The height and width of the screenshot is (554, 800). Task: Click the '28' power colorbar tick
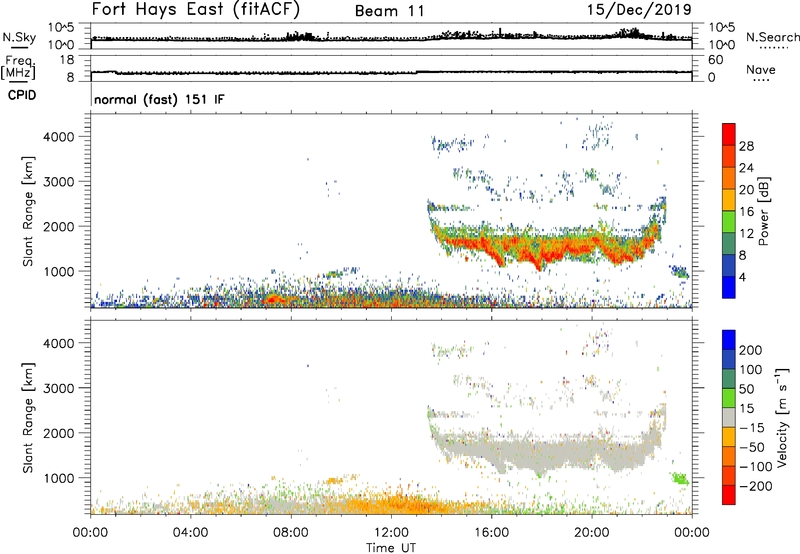[746, 146]
